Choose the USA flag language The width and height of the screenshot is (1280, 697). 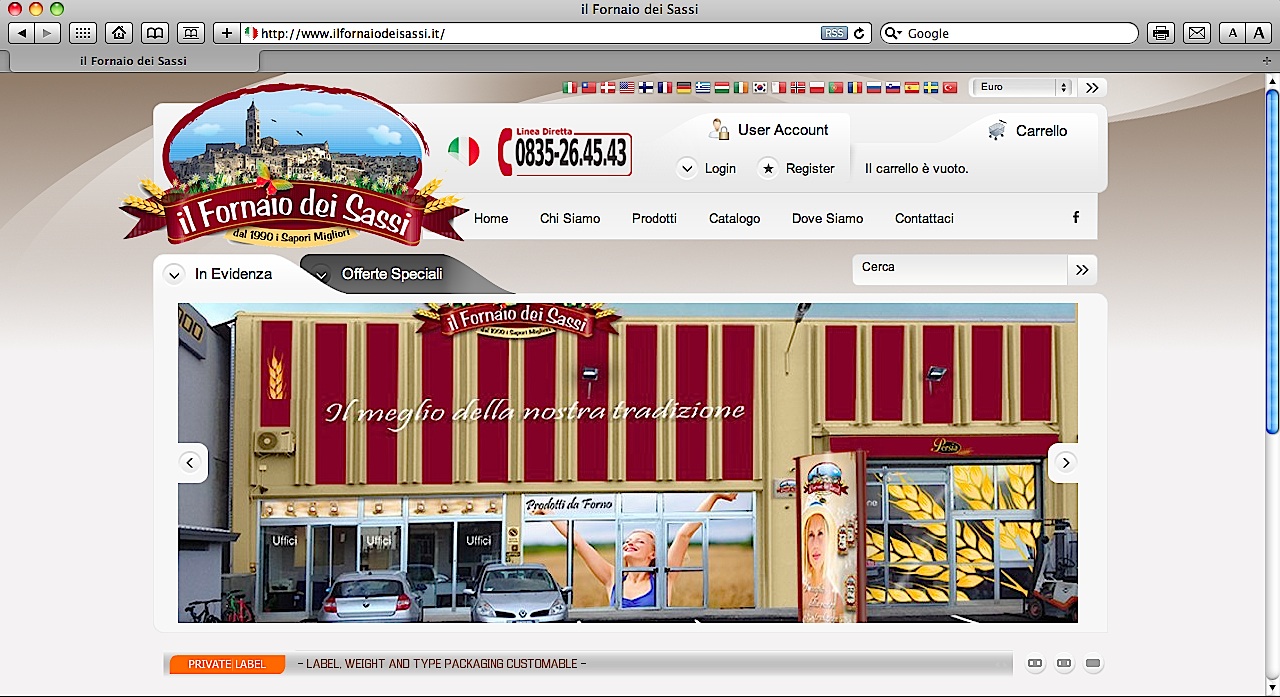pyautogui.click(x=627, y=88)
